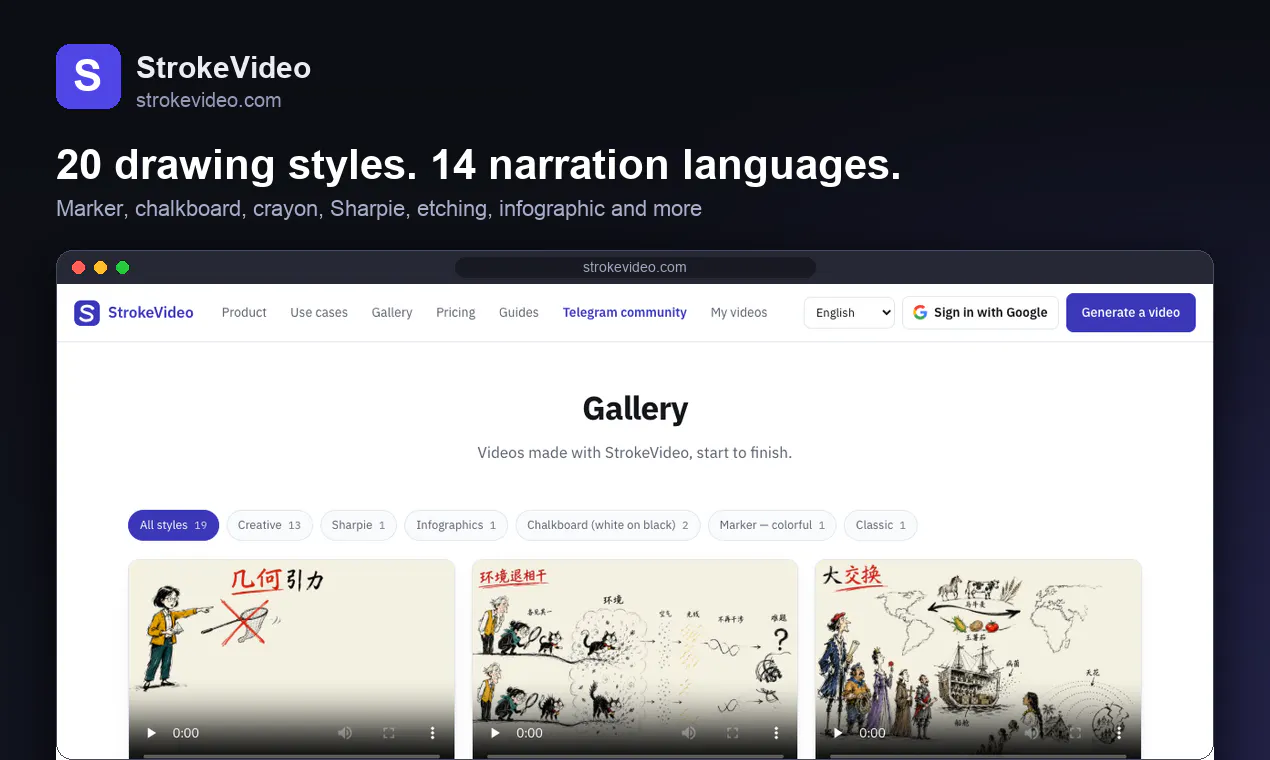Click the strokevideo.com text under the title
Viewport: 1270px width, 760px height.
208,100
